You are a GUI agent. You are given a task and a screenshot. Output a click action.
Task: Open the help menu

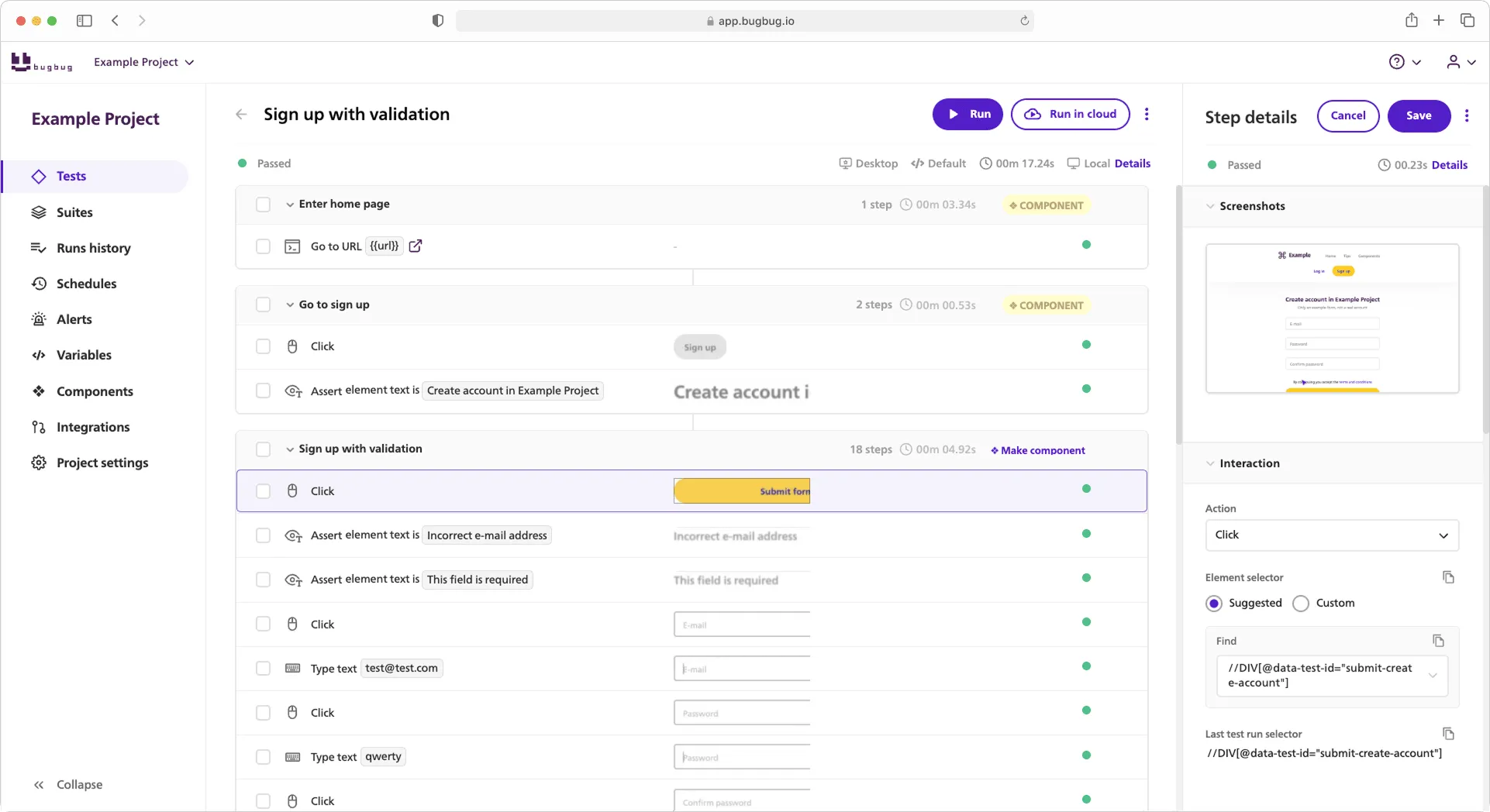1405,62
